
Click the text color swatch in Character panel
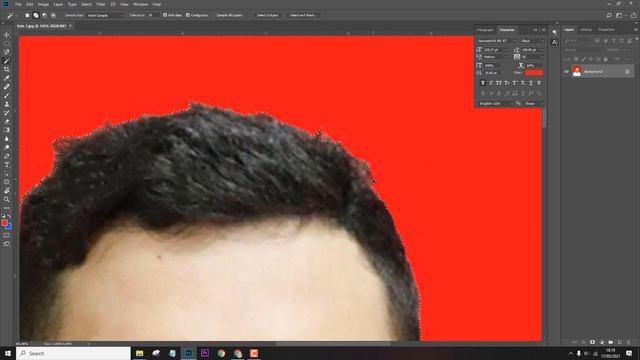[534, 73]
